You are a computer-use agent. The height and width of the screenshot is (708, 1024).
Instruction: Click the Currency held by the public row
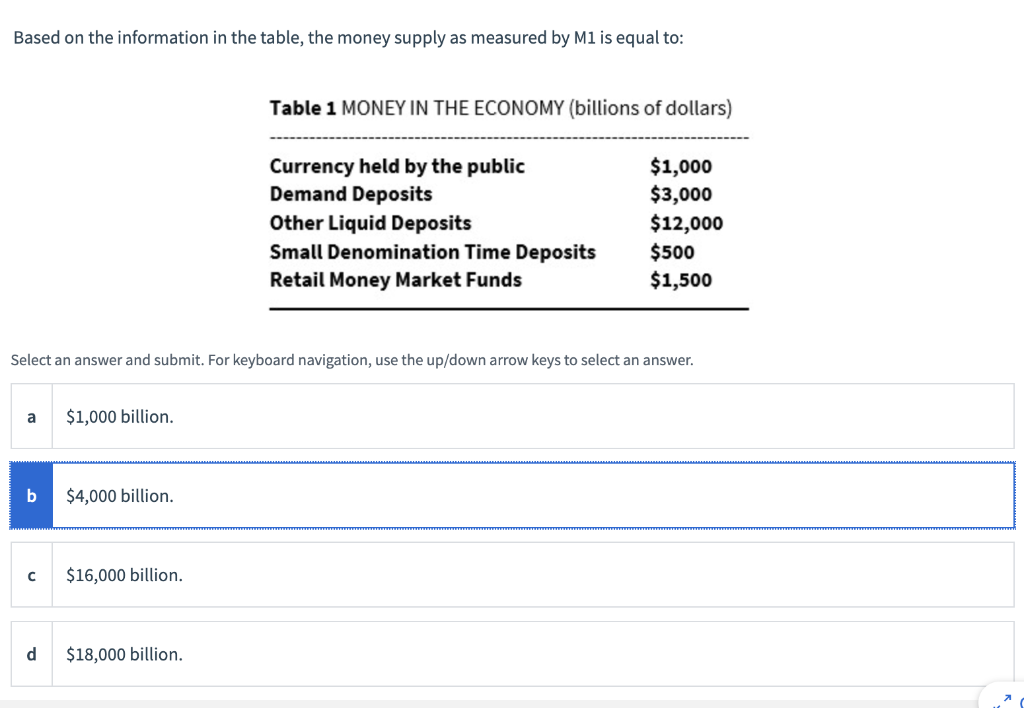point(396,166)
